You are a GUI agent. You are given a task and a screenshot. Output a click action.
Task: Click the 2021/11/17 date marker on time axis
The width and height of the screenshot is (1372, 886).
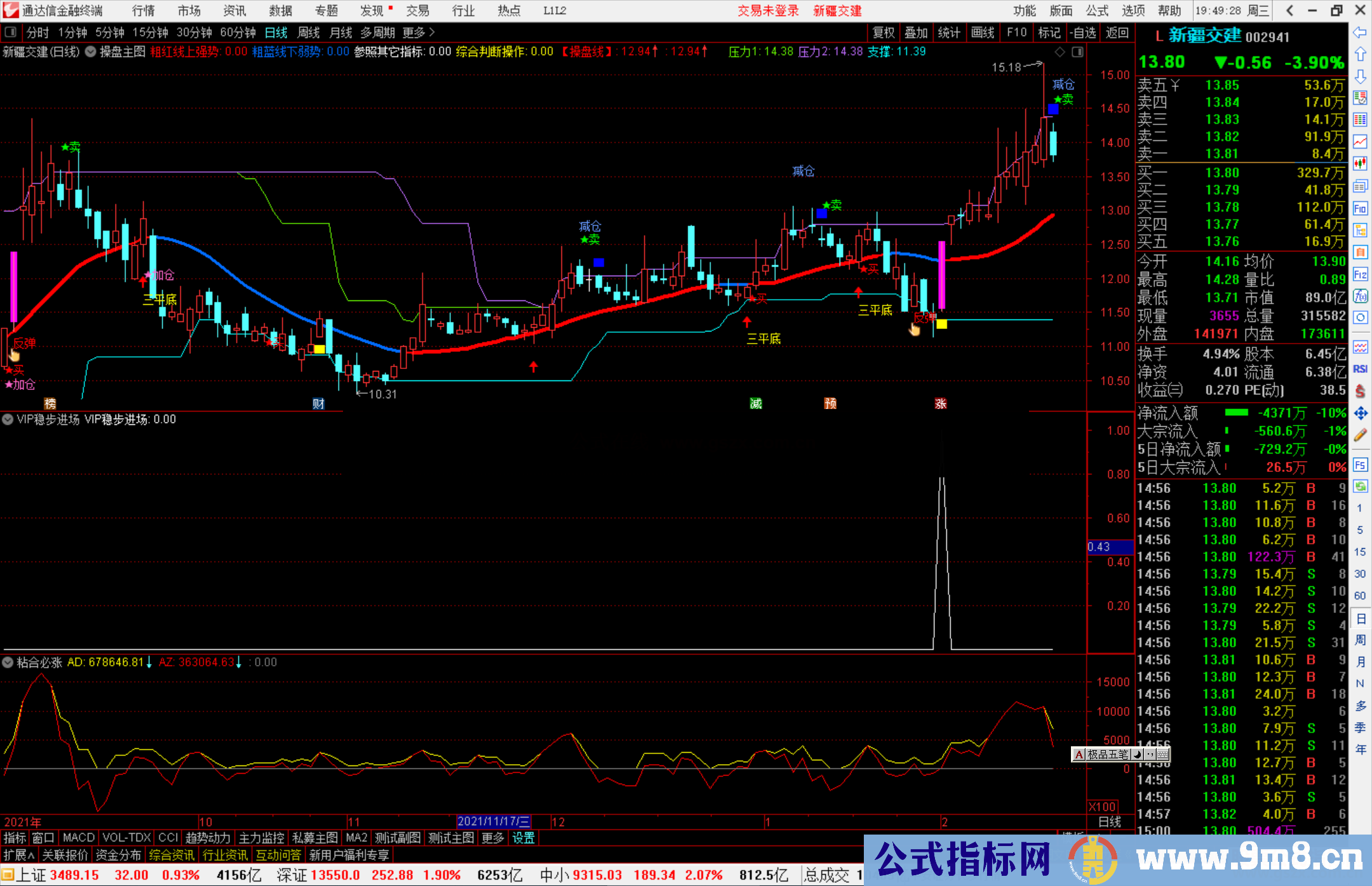494,821
